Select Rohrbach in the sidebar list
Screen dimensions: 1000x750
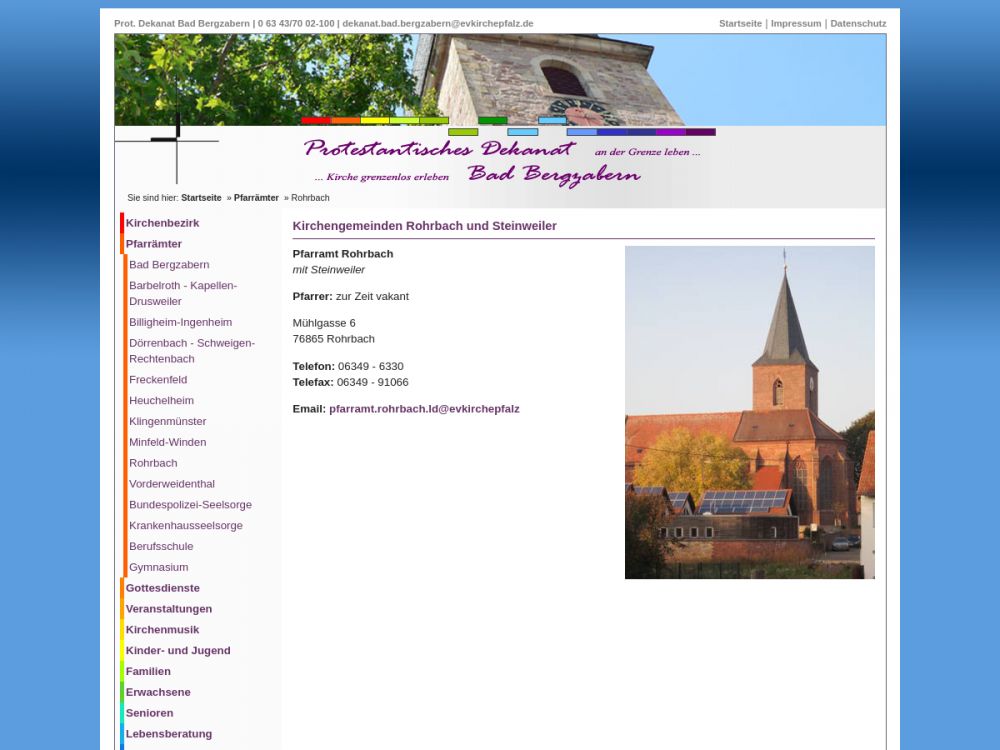153,463
